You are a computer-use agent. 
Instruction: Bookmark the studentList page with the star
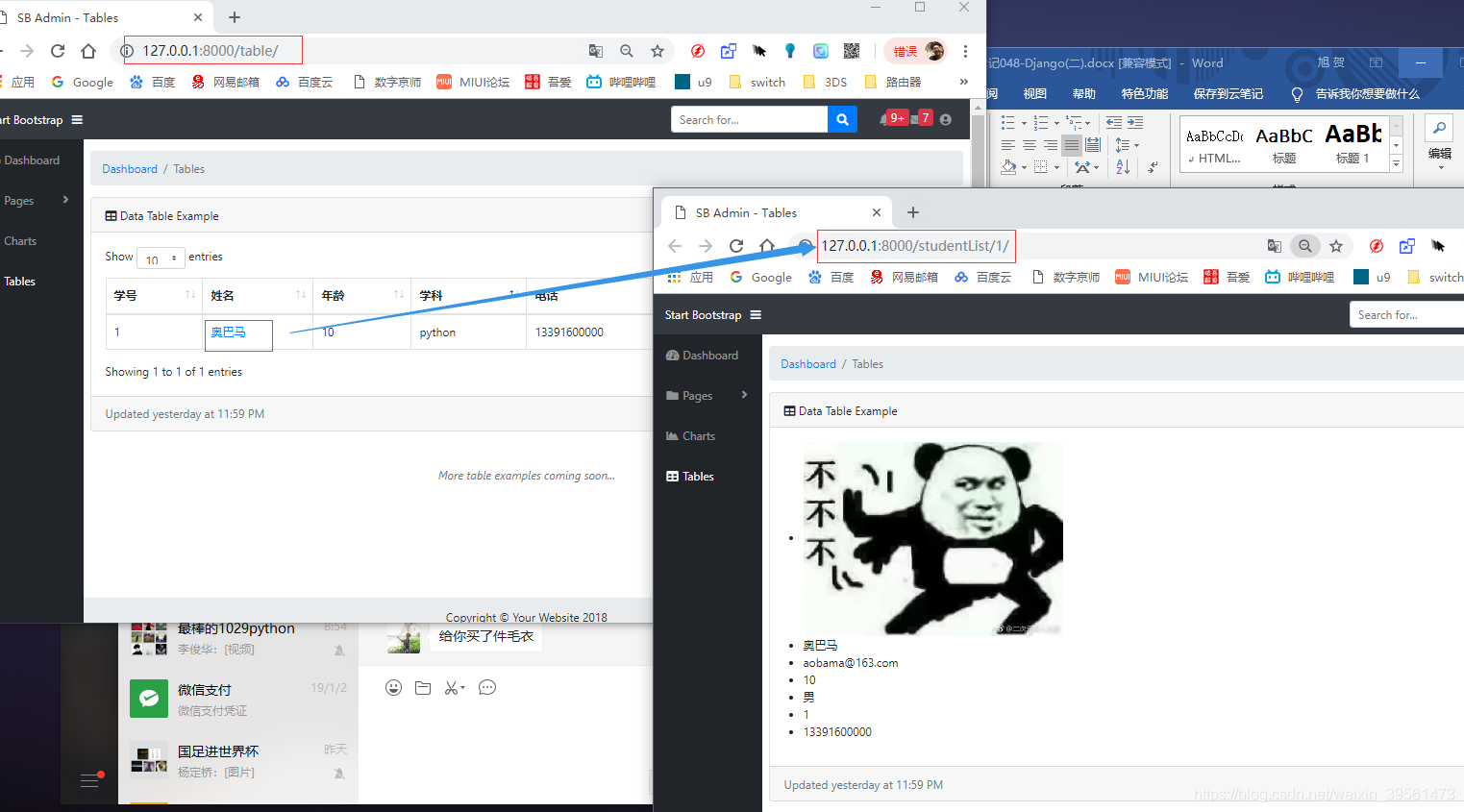(1336, 246)
